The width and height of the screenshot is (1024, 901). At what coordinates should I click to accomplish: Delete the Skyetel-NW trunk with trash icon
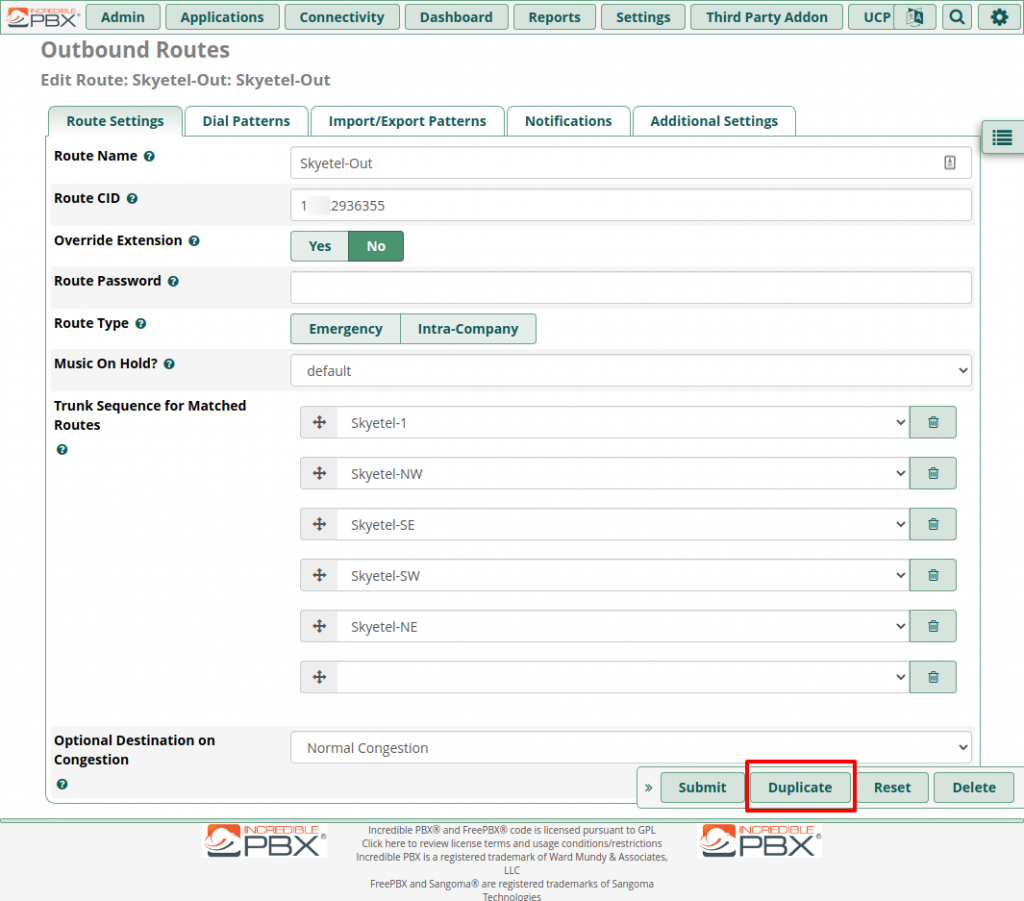[933, 473]
